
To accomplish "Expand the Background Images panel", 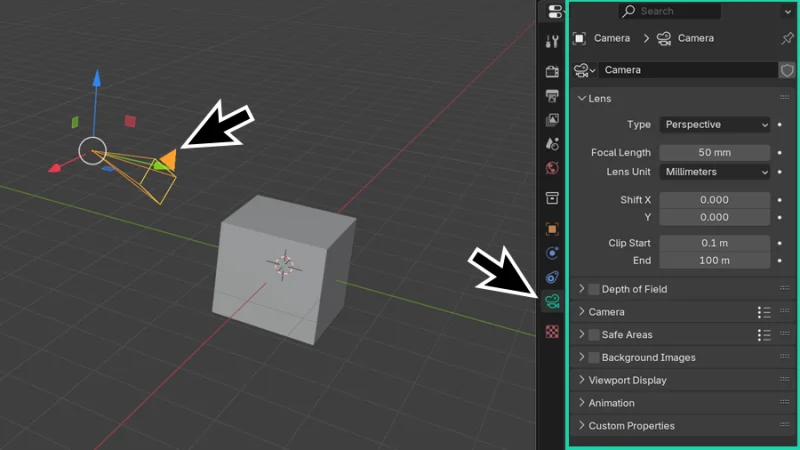I will (582, 357).
